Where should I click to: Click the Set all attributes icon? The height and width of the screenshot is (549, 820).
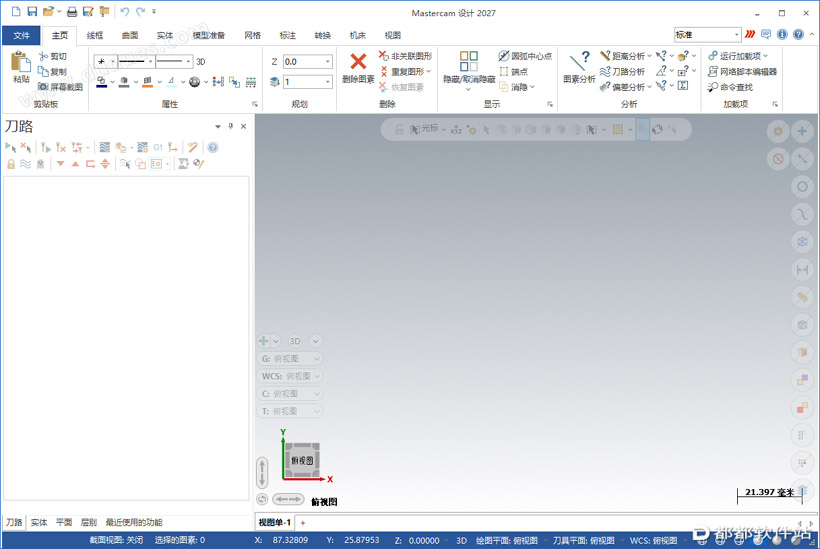pos(251,82)
